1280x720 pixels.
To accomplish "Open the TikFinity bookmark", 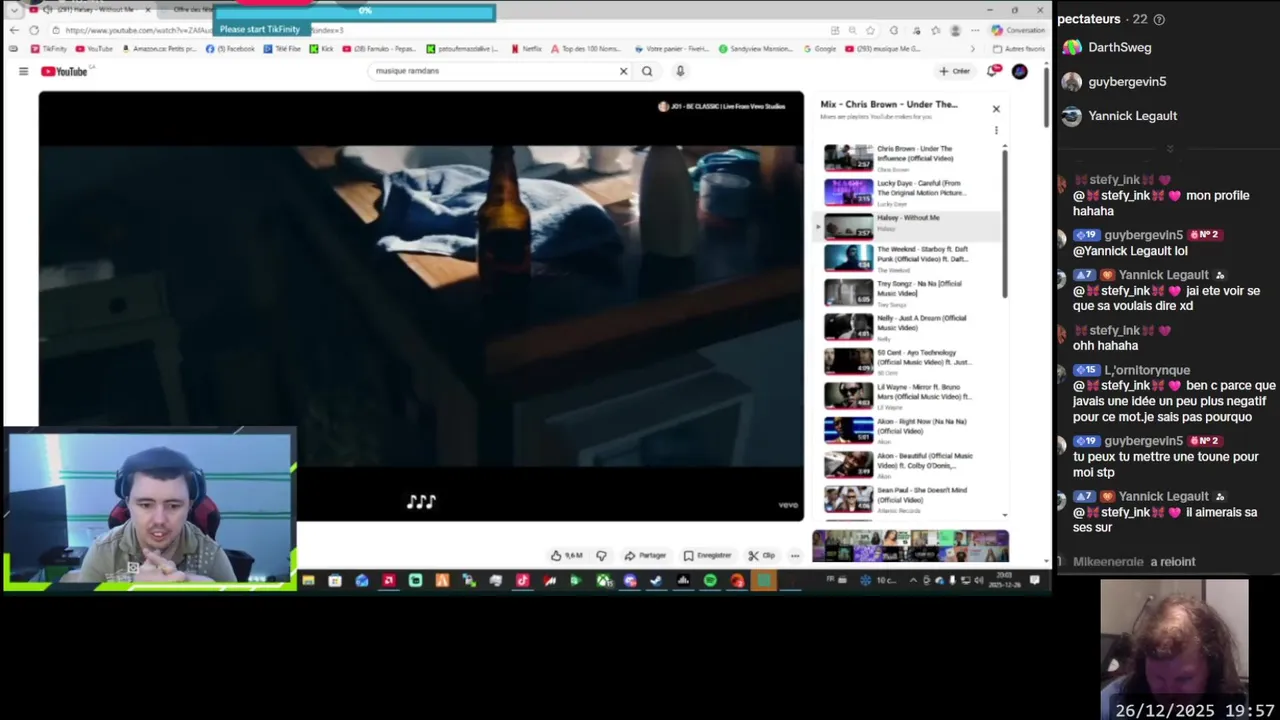I will 49,48.
